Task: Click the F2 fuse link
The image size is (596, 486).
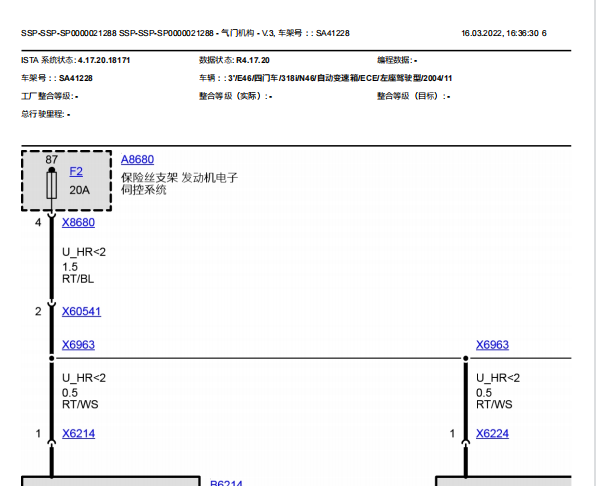Action: point(76,171)
